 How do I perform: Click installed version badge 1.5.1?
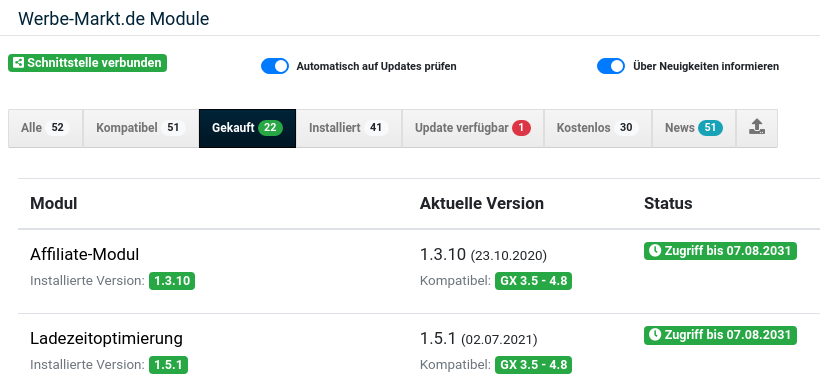pyautogui.click(x=168, y=365)
